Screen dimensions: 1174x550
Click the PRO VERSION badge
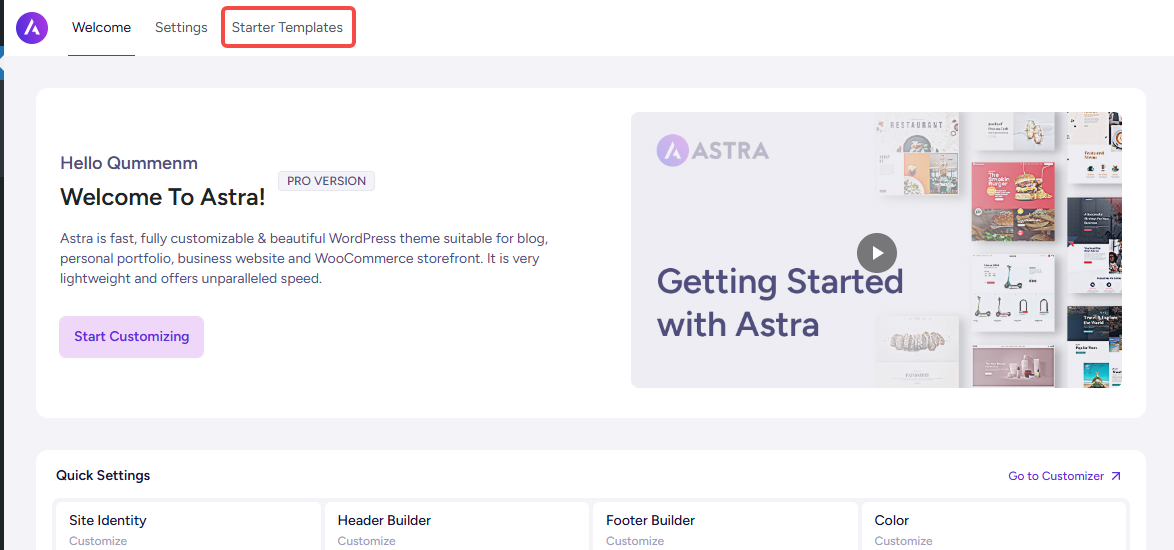pos(326,181)
